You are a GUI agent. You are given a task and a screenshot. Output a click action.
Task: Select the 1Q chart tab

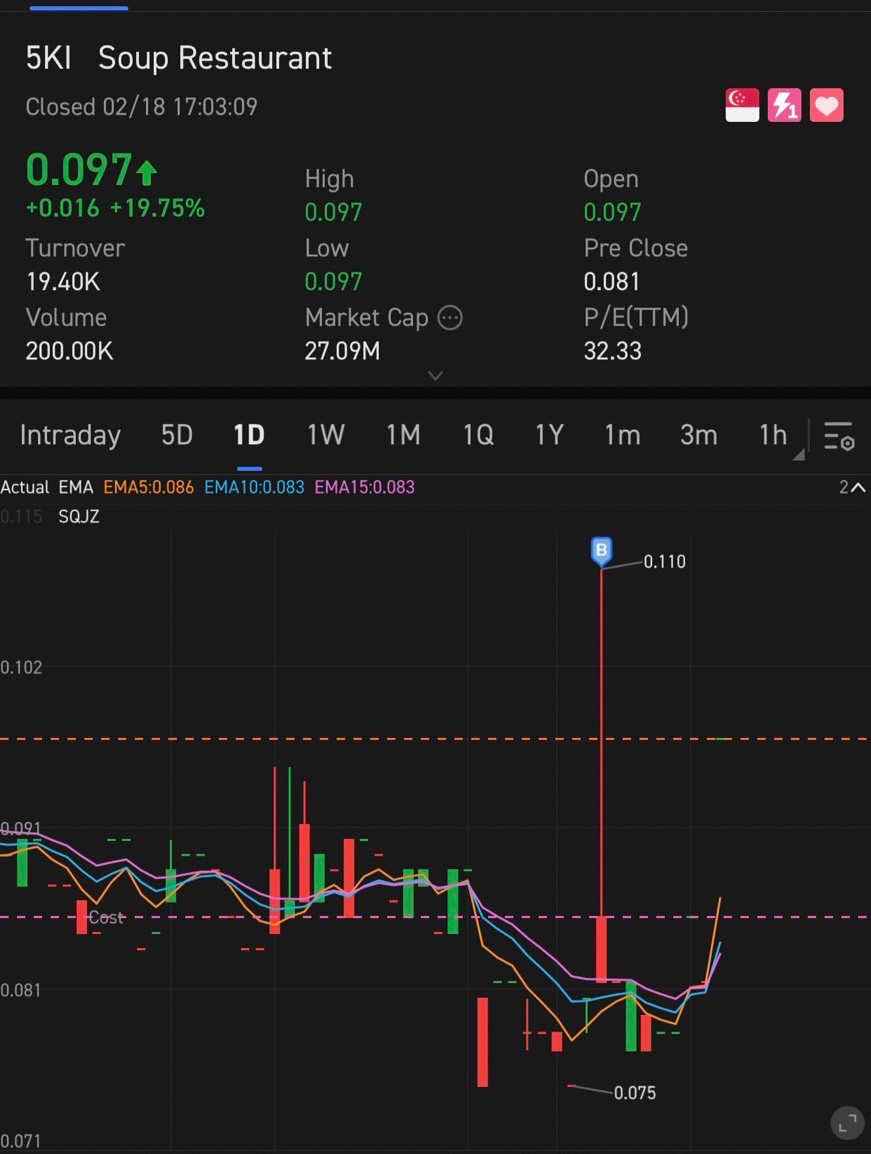point(478,435)
